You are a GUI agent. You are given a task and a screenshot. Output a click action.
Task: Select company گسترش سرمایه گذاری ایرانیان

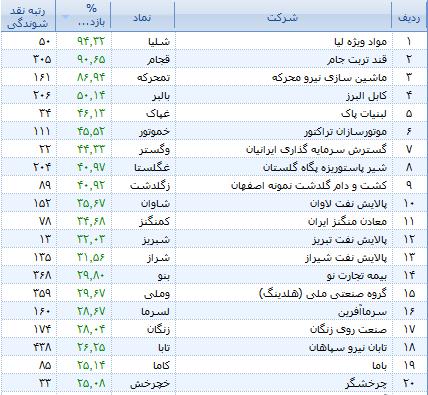(317, 150)
